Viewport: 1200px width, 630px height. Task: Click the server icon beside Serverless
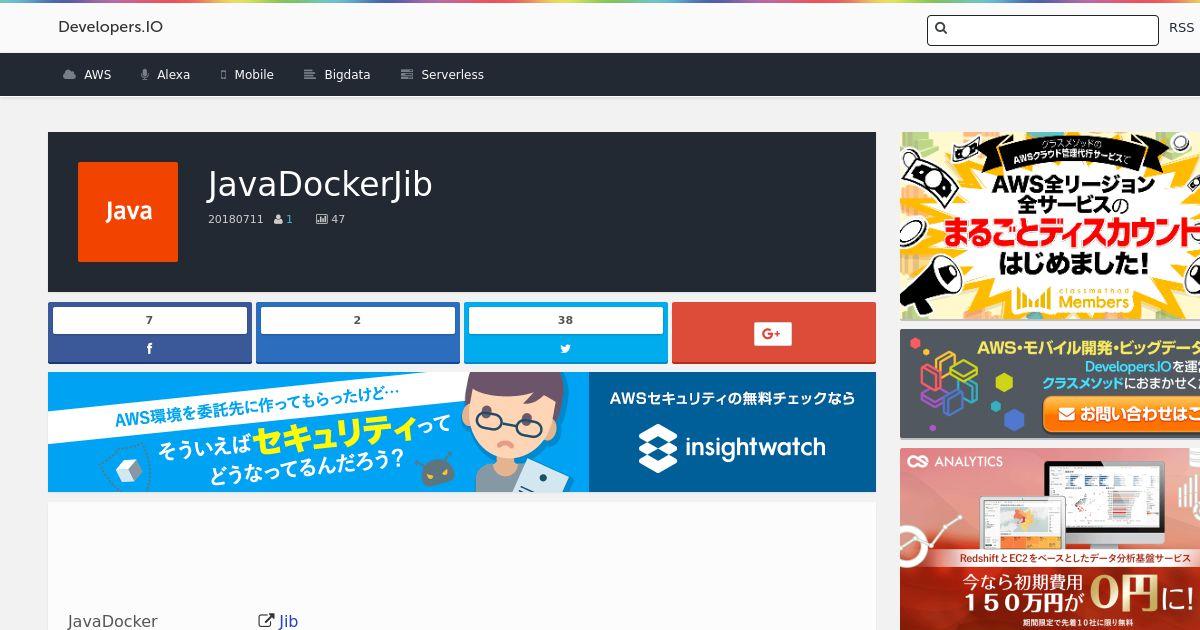[407, 75]
